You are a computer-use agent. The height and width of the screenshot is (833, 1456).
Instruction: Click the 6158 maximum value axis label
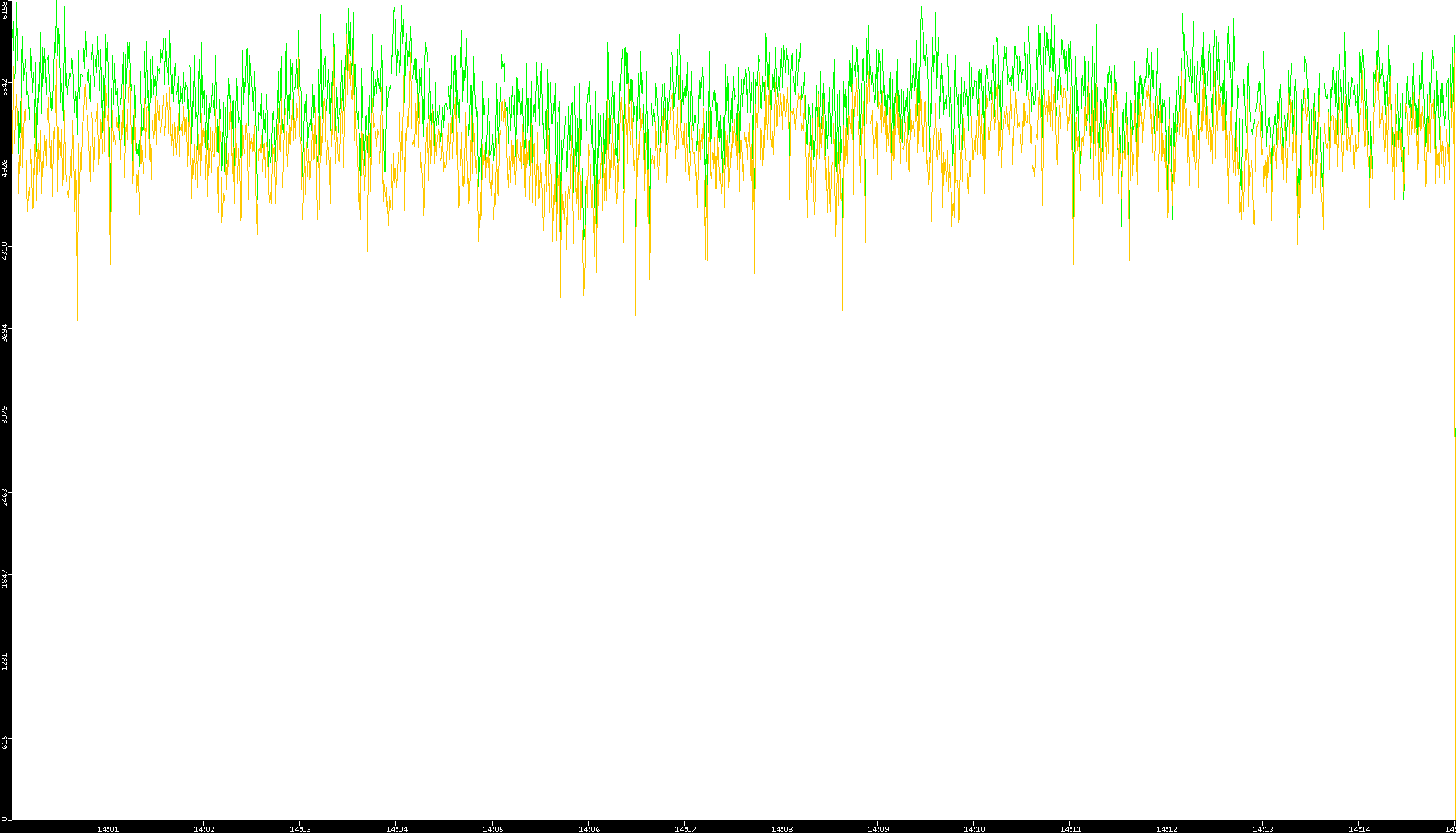pyautogui.click(x=6, y=10)
